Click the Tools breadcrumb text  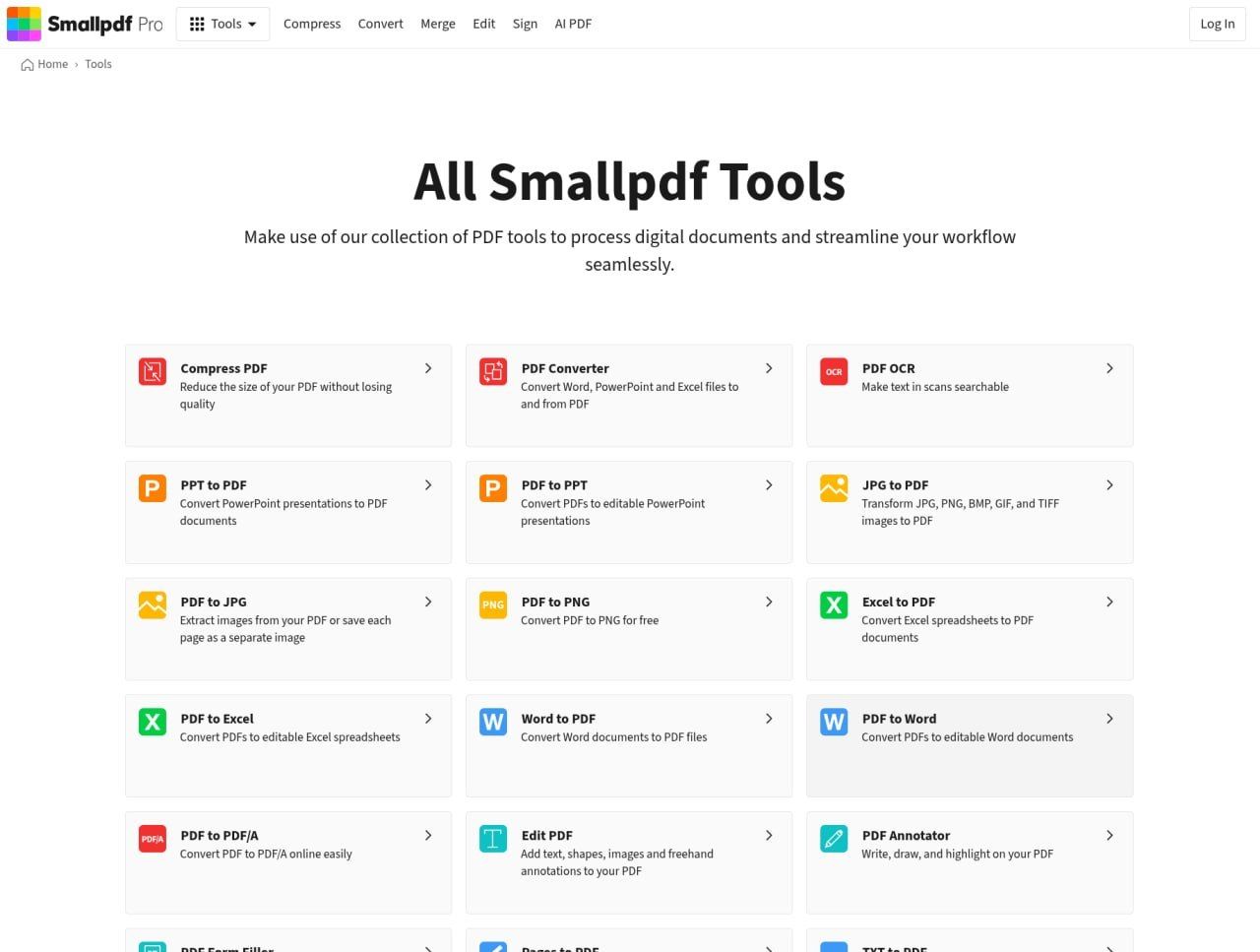click(x=98, y=64)
